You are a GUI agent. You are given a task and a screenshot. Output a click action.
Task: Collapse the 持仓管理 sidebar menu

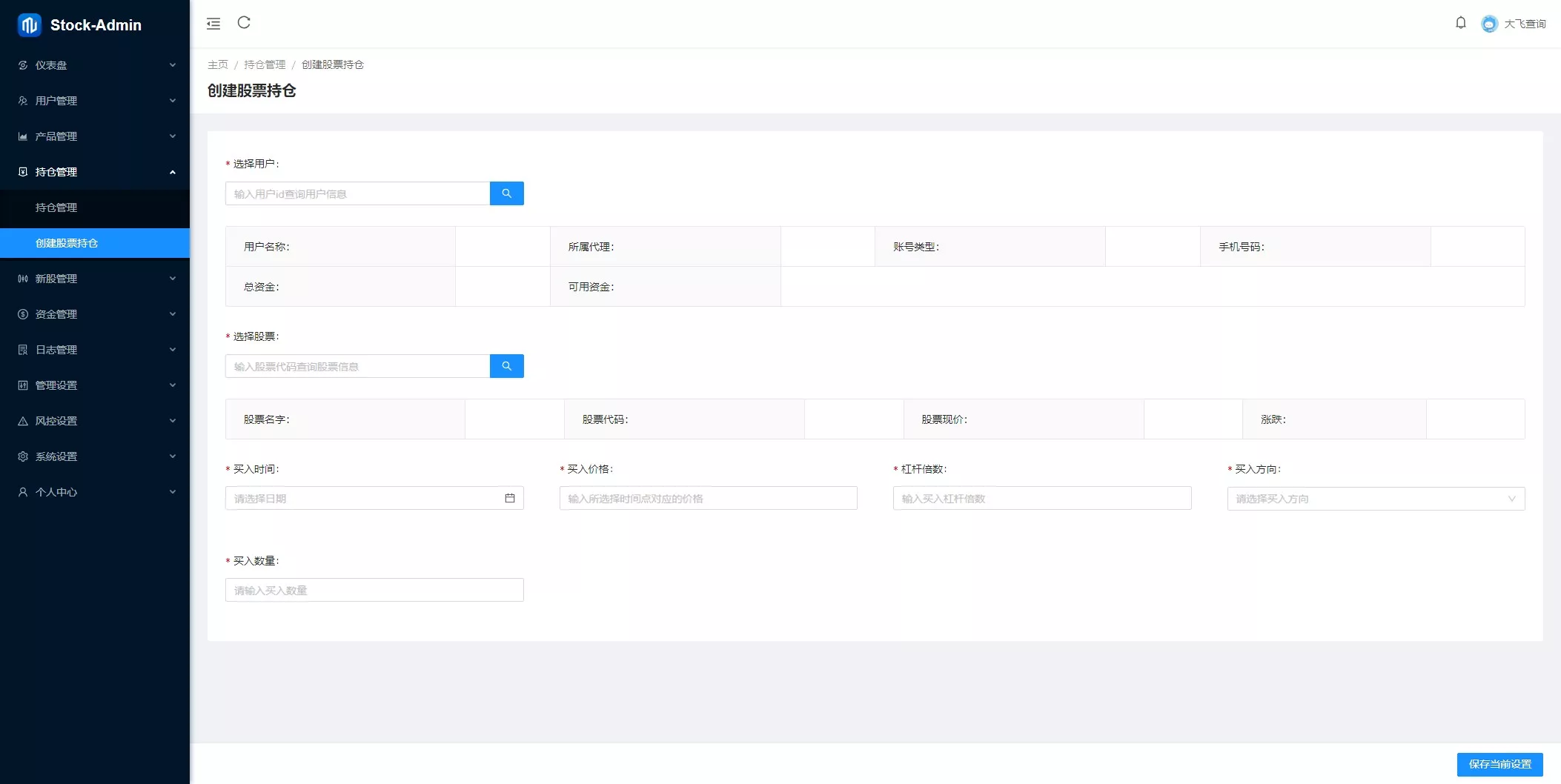click(95, 172)
